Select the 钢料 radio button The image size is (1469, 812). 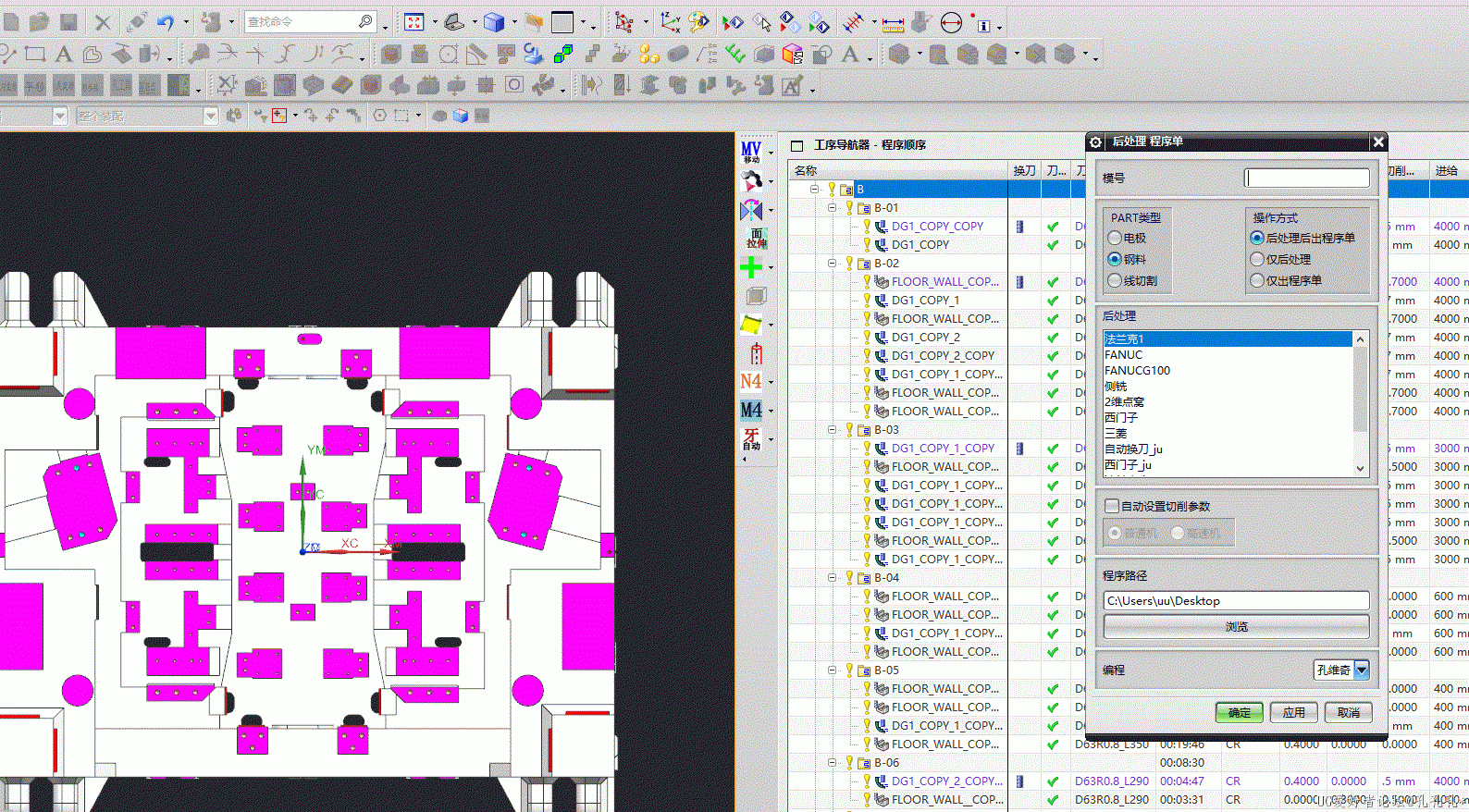[1115, 259]
